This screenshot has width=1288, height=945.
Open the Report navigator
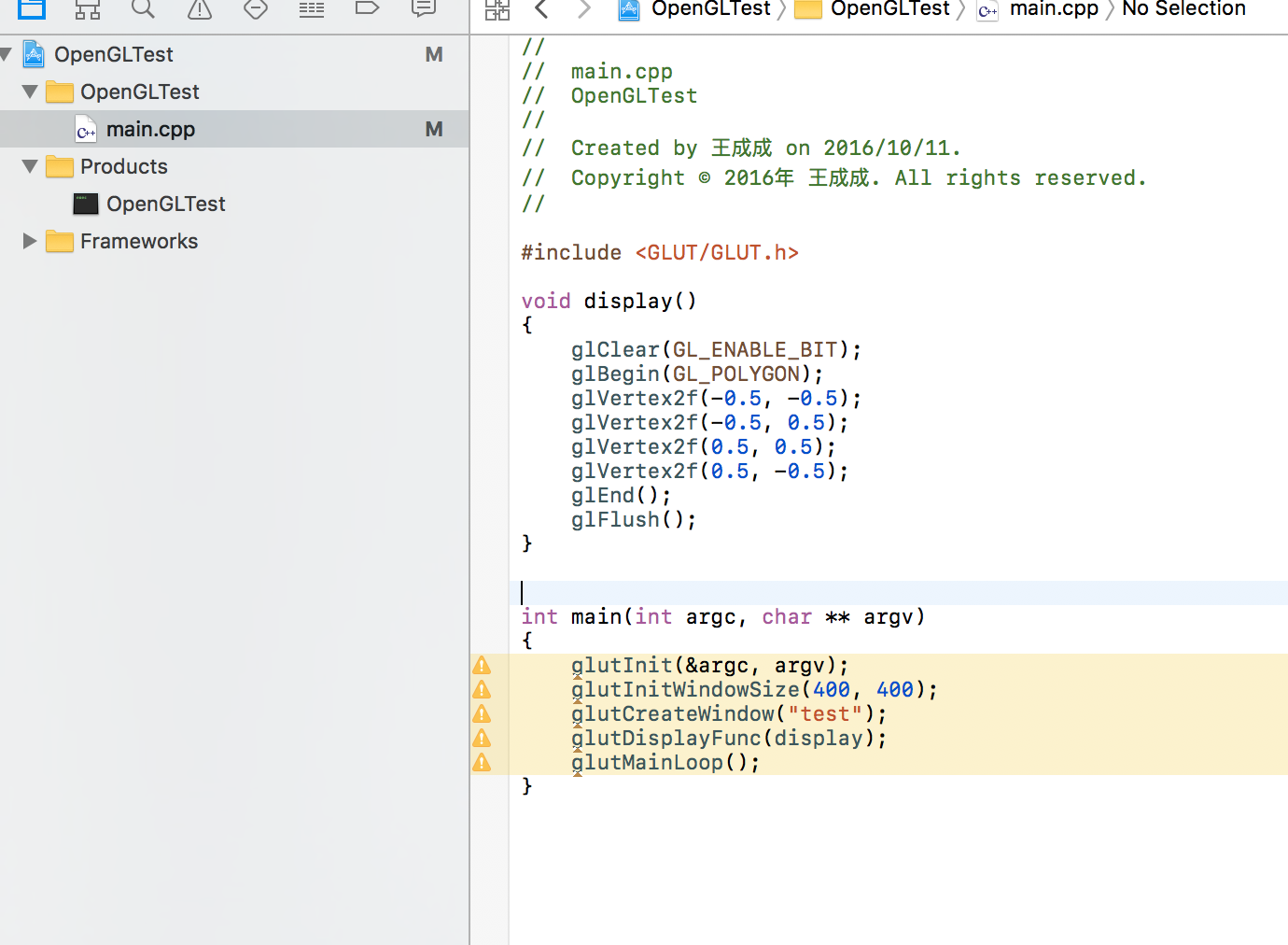point(424,9)
